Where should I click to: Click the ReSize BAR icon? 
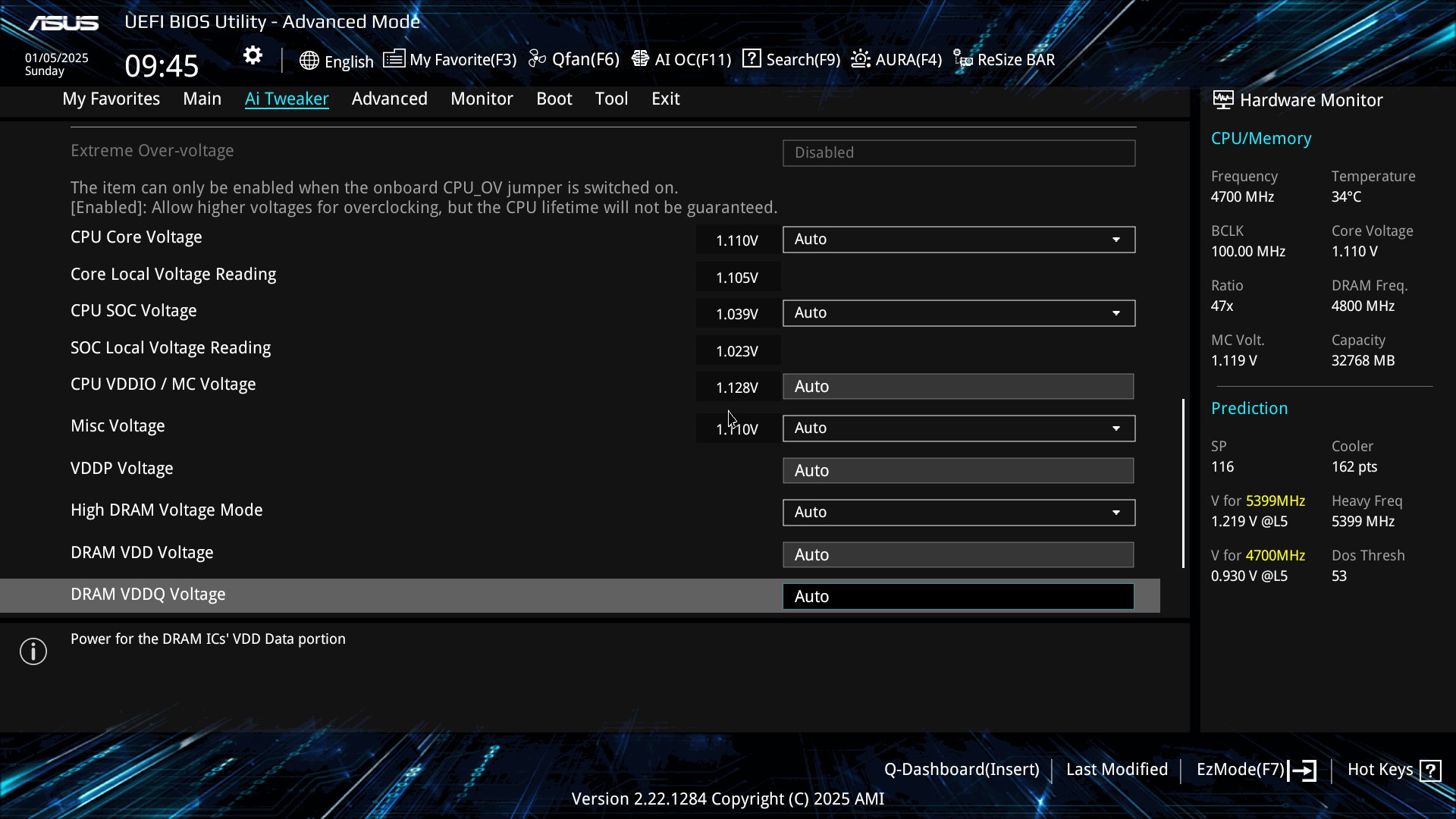click(963, 59)
